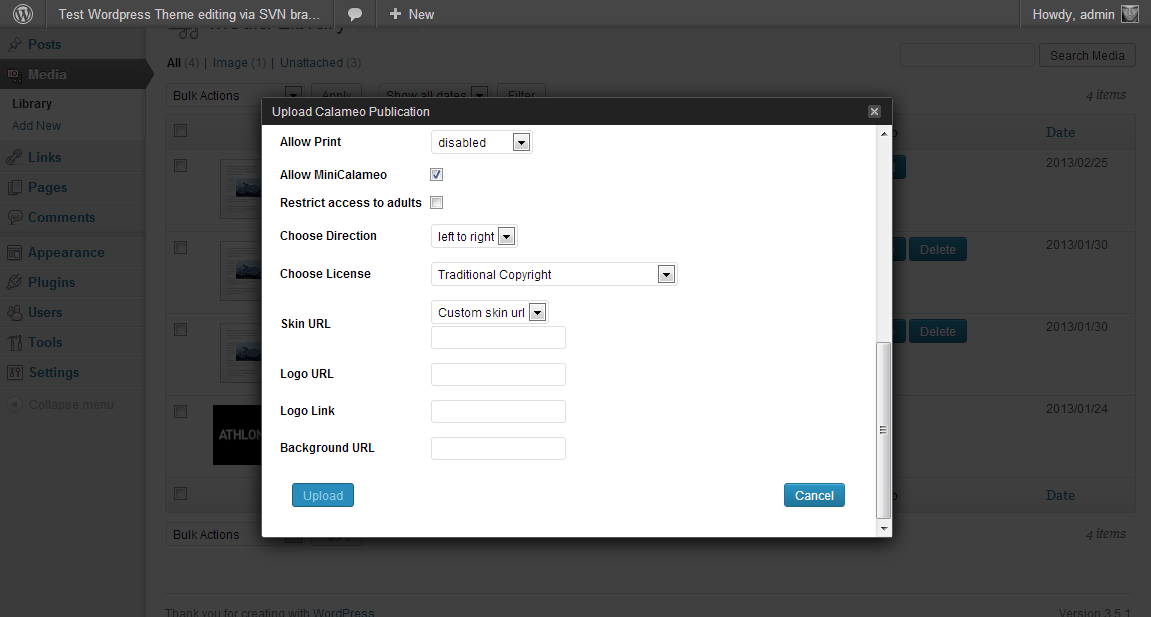
Task: Open the Choose Direction dropdown
Action: (x=474, y=236)
